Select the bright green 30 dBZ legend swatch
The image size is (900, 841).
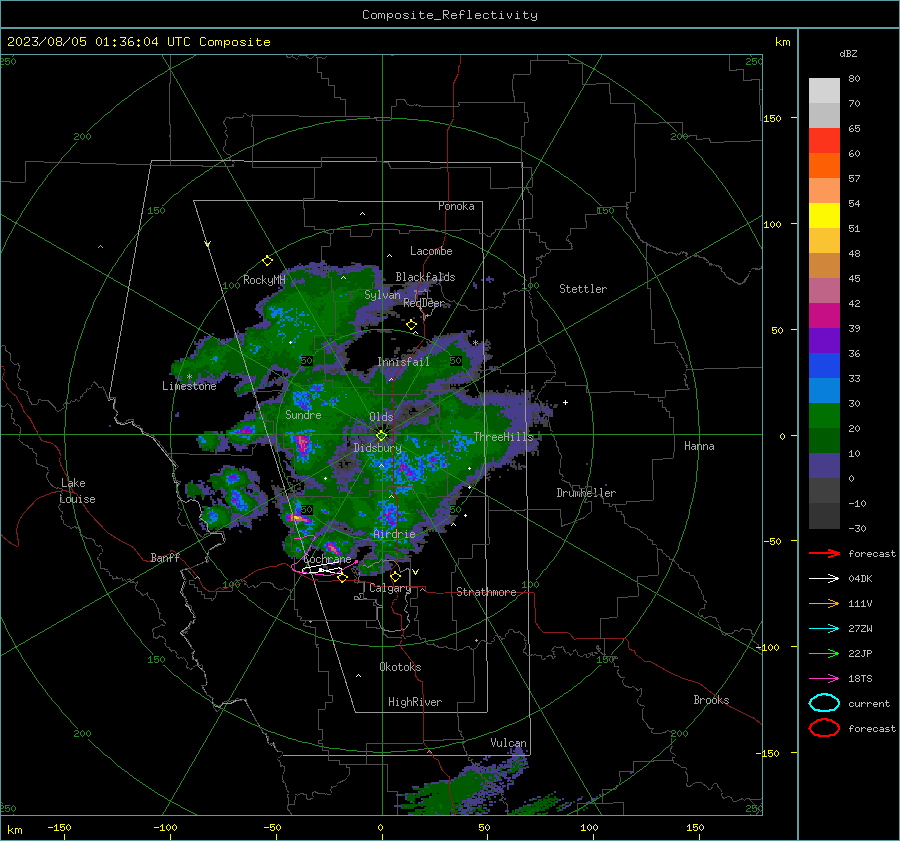click(824, 416)
